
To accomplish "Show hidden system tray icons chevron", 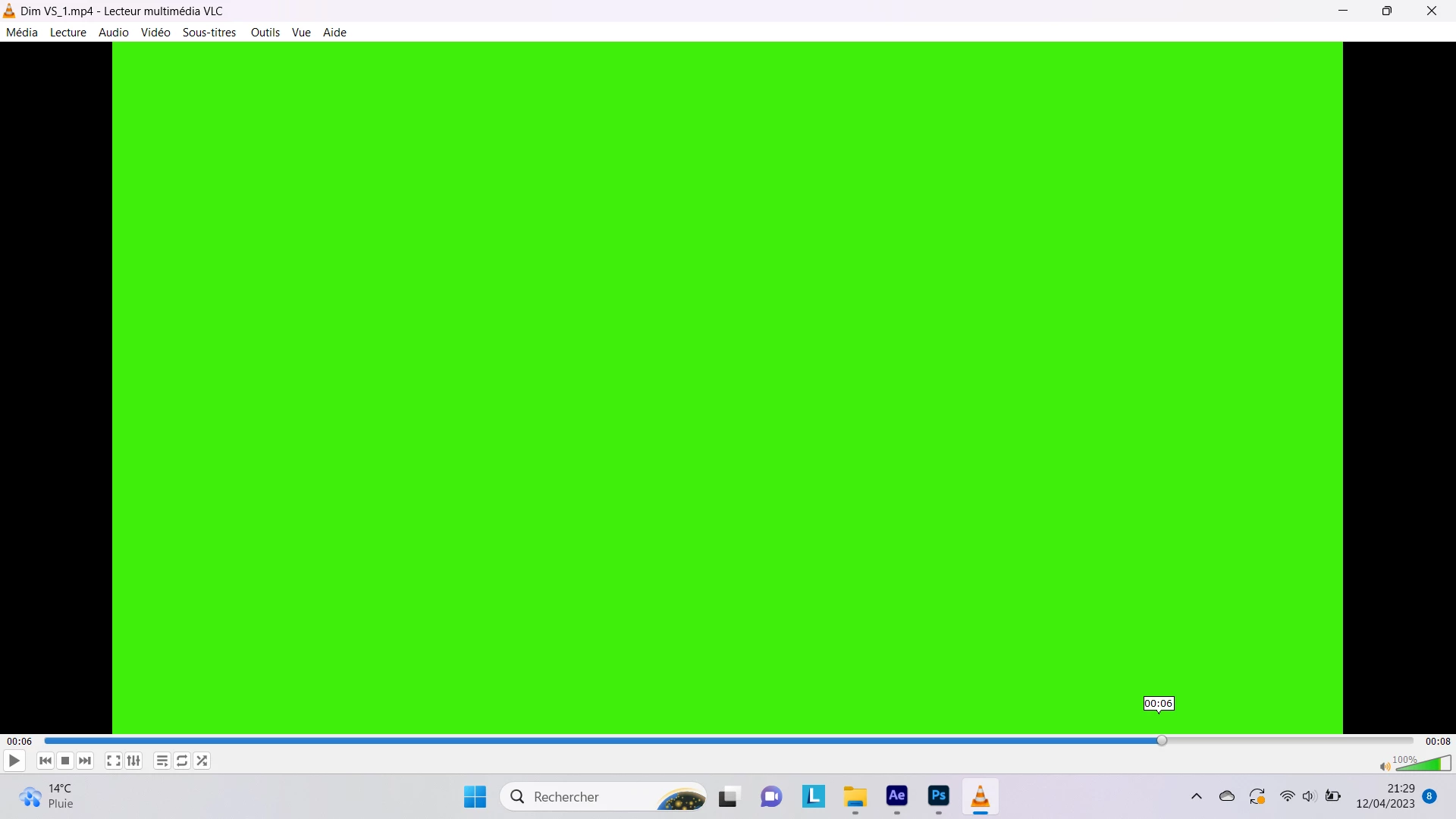I will click(1197, 796).
